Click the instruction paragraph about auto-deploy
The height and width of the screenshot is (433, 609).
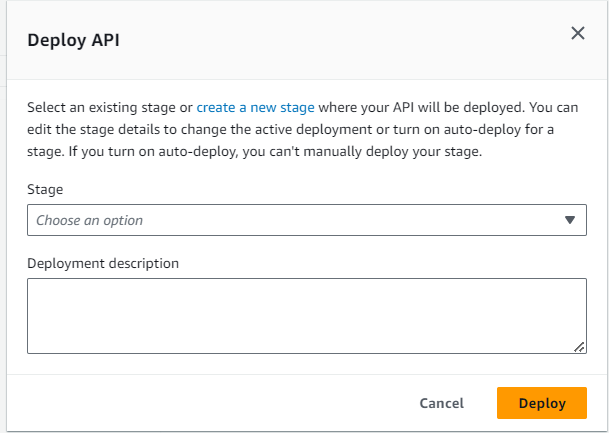pyautogui.click(x=300, y=130)
